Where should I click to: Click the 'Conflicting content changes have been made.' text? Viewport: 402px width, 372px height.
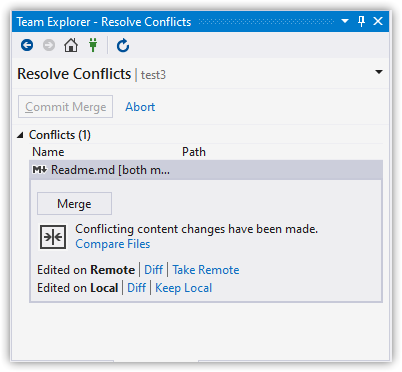[x=197, y=229]
